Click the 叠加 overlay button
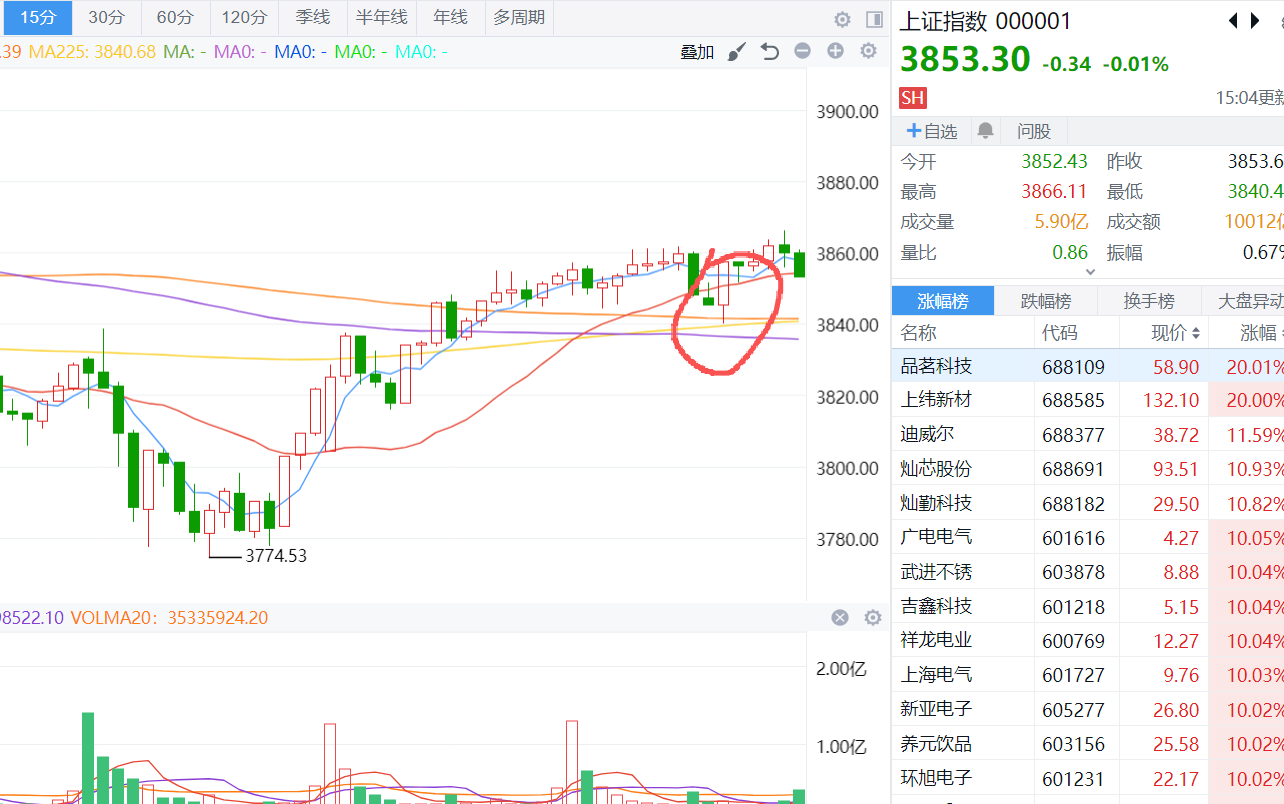Viewport: 1284px width, 804px height. pos(697,52)
